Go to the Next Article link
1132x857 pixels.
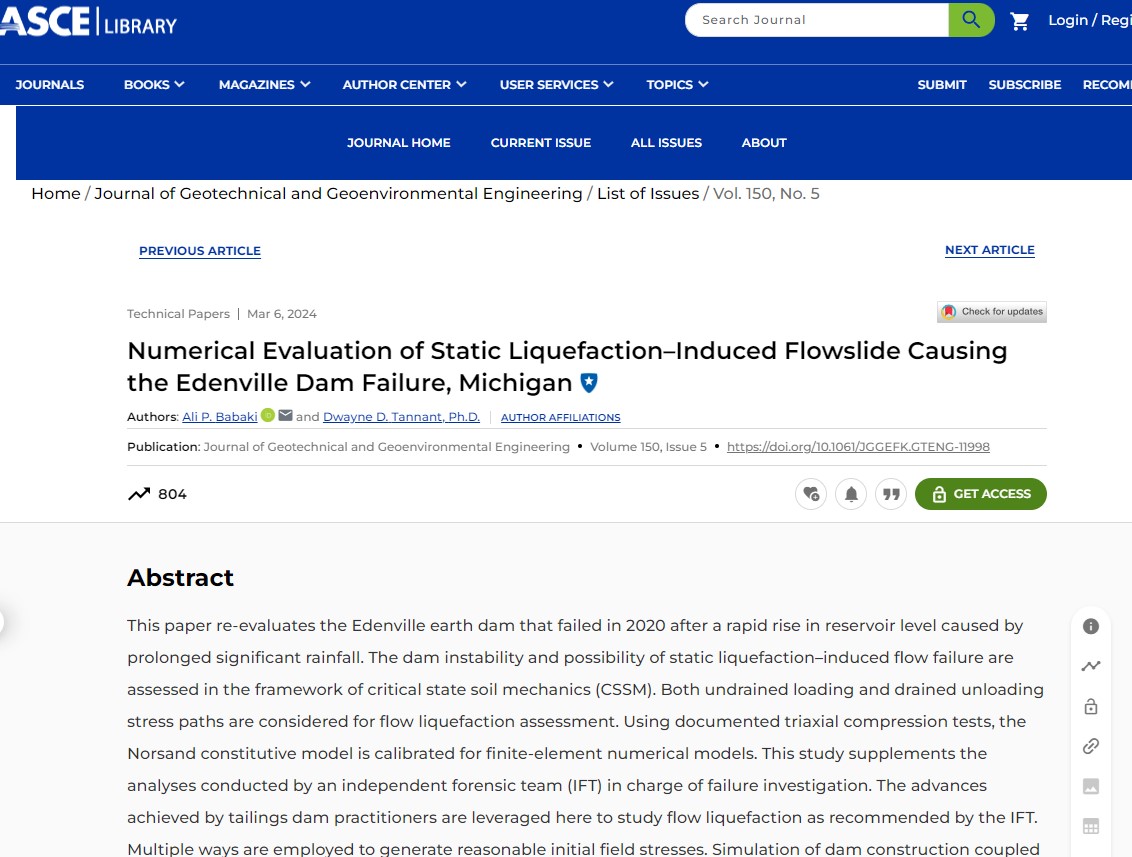[x=989, y=250]
